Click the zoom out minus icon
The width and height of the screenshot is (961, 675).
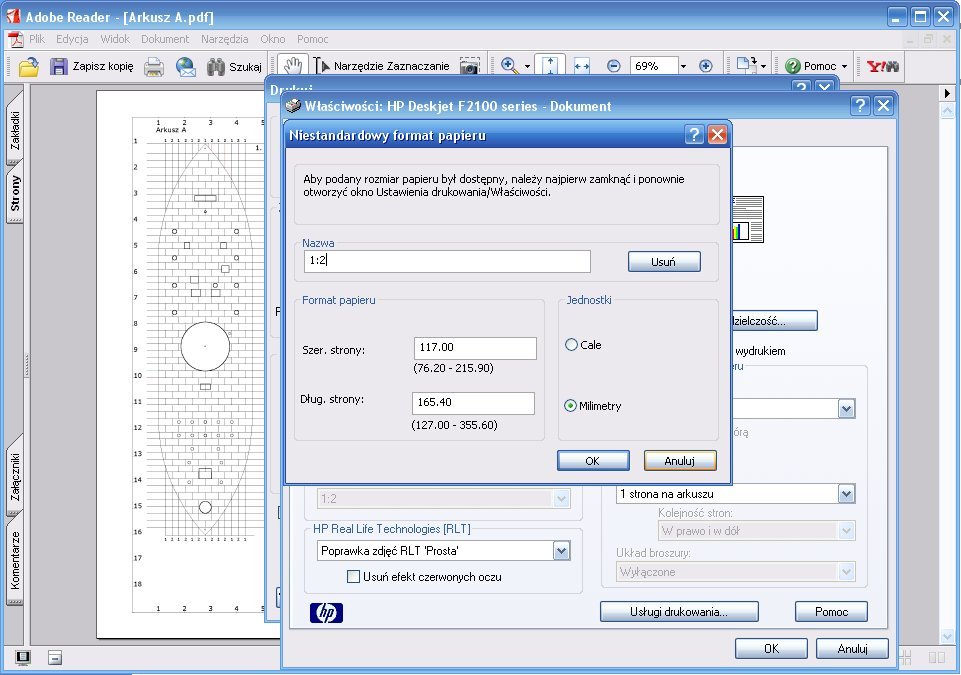click(613, 66)
